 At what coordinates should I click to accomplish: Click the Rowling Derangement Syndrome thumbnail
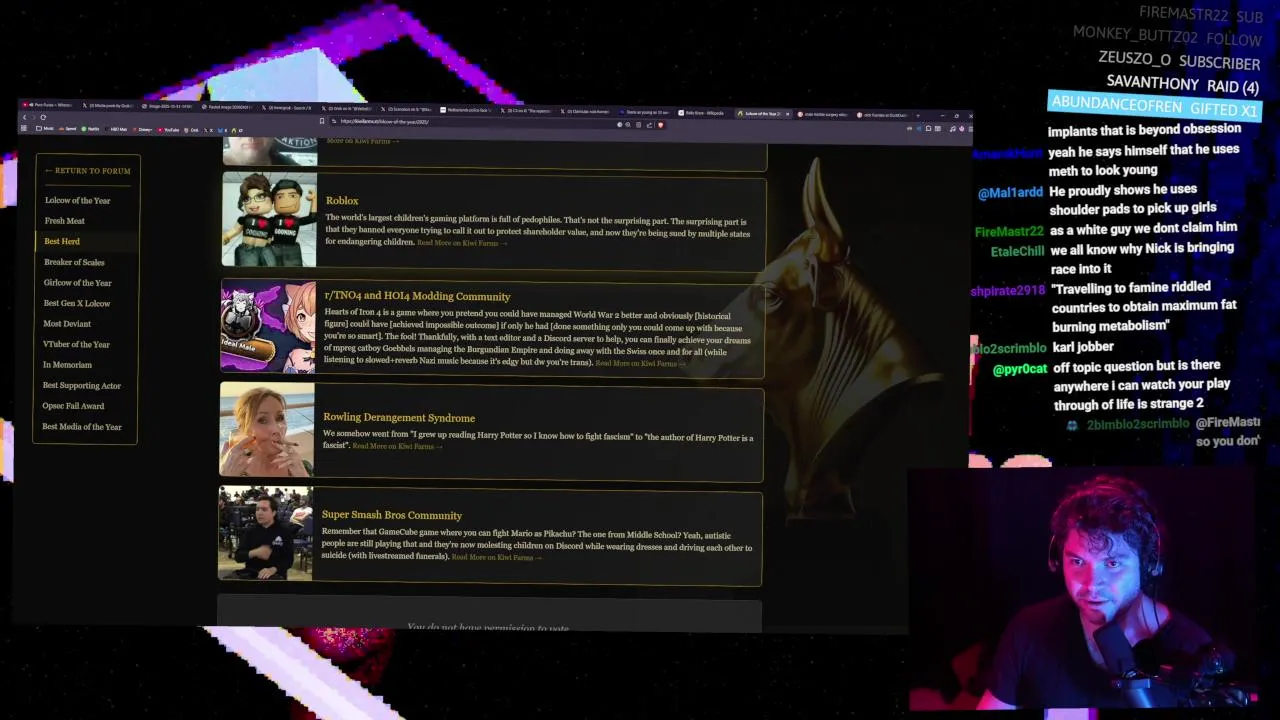coord(267,430)
